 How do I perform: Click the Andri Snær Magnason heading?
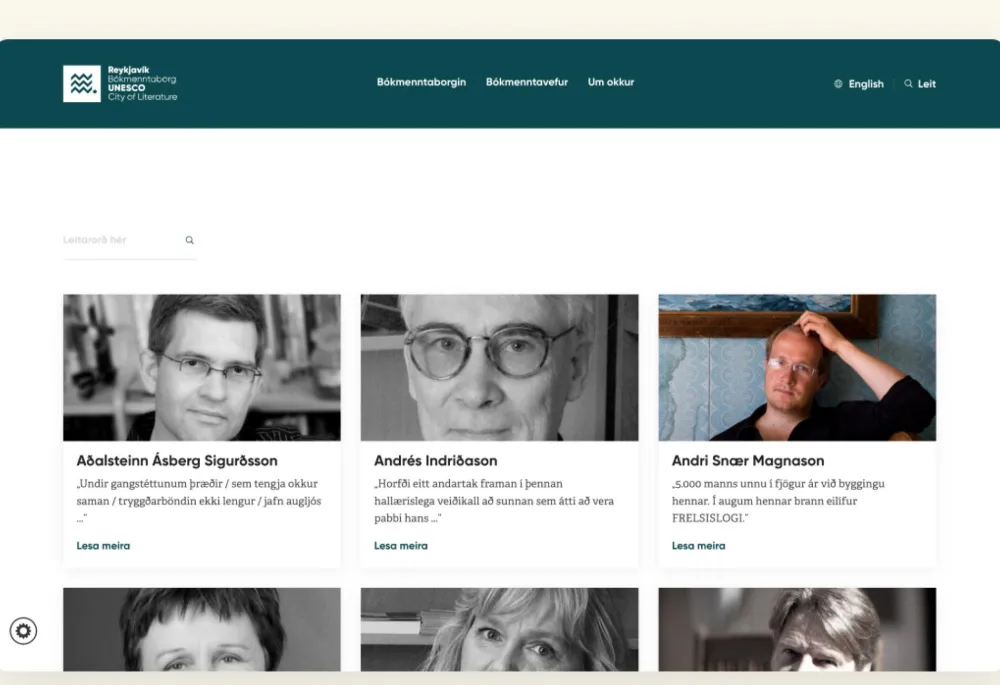748,461
